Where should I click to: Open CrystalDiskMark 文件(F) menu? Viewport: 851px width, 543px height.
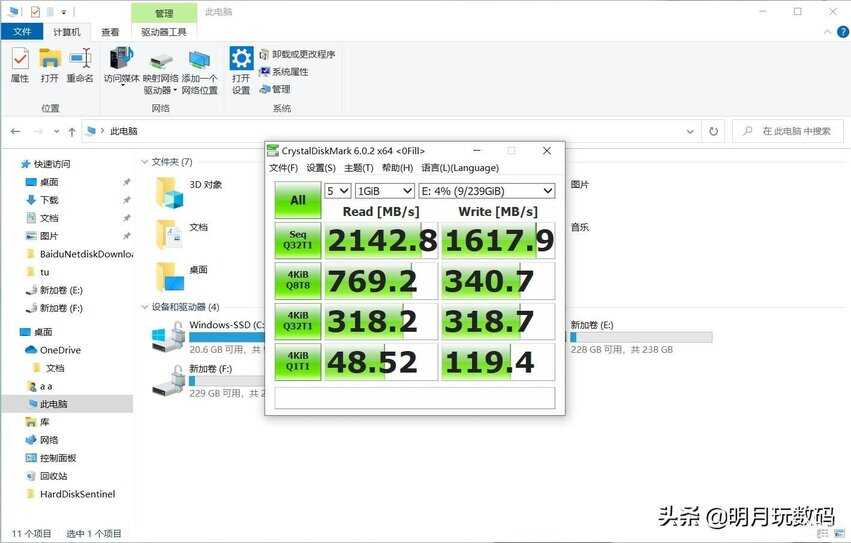[283, 168]
